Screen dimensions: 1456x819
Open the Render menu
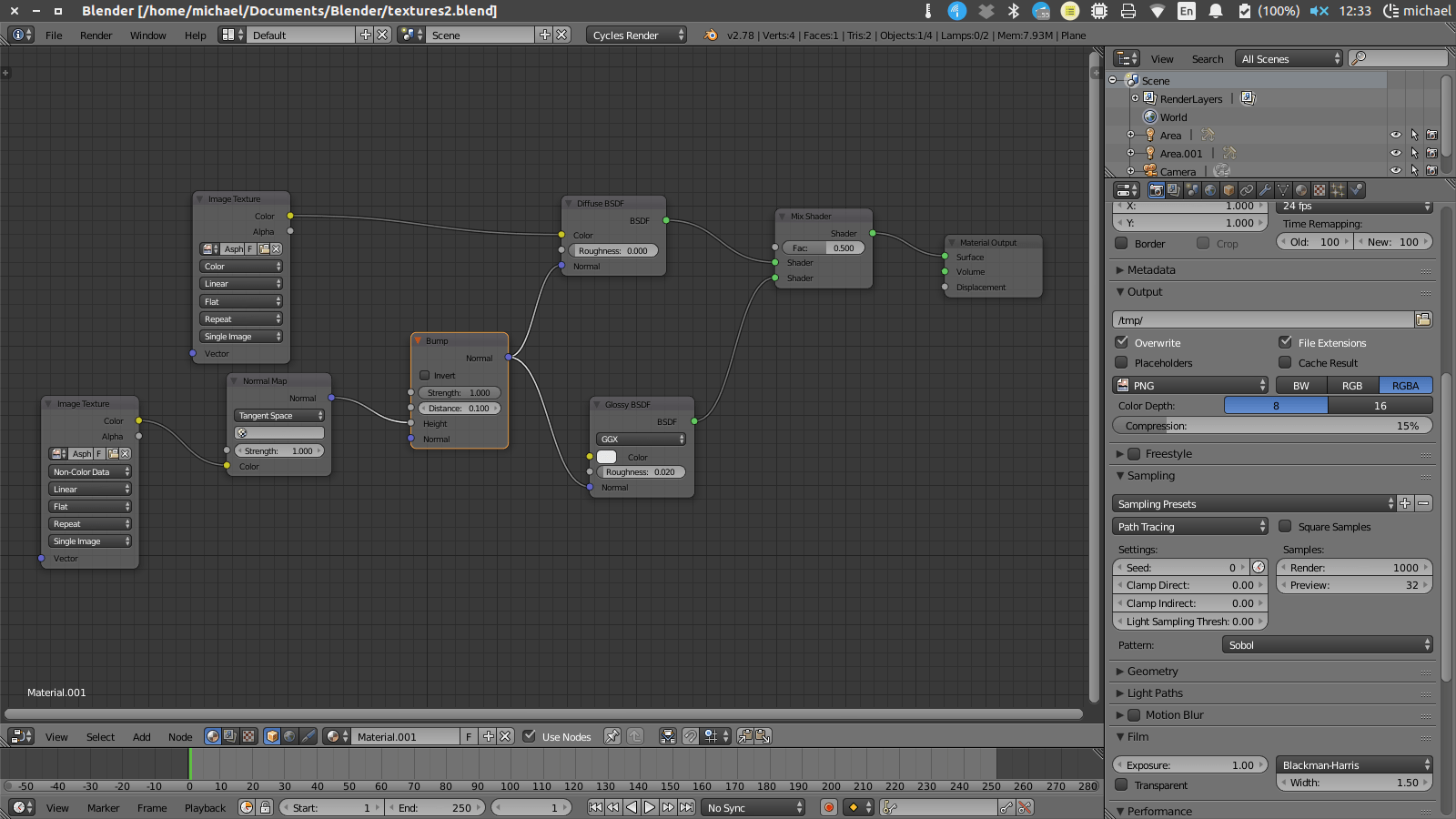point(96,35)
